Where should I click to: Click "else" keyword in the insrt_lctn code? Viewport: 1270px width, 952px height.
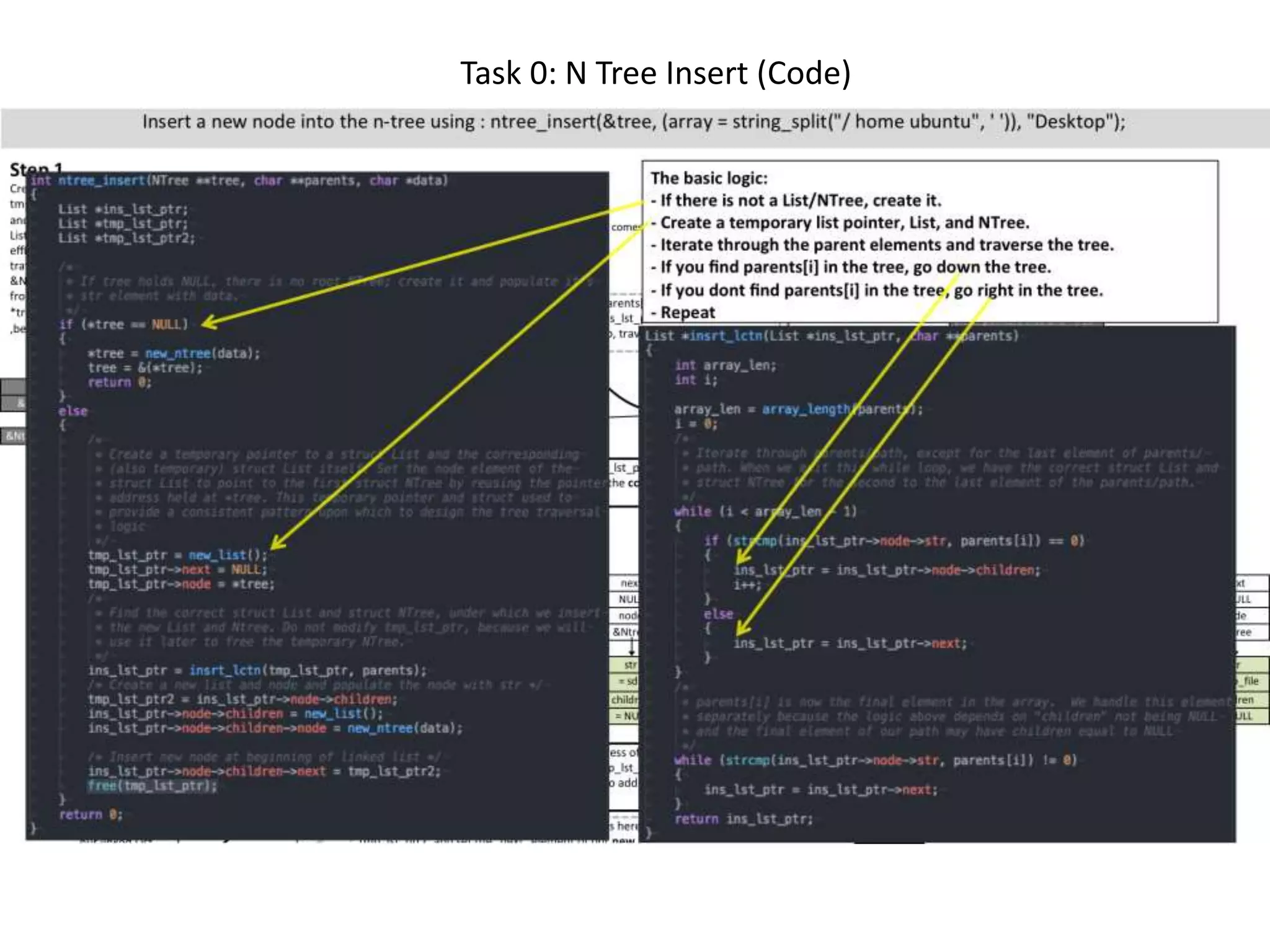click(x=719, y=614)
